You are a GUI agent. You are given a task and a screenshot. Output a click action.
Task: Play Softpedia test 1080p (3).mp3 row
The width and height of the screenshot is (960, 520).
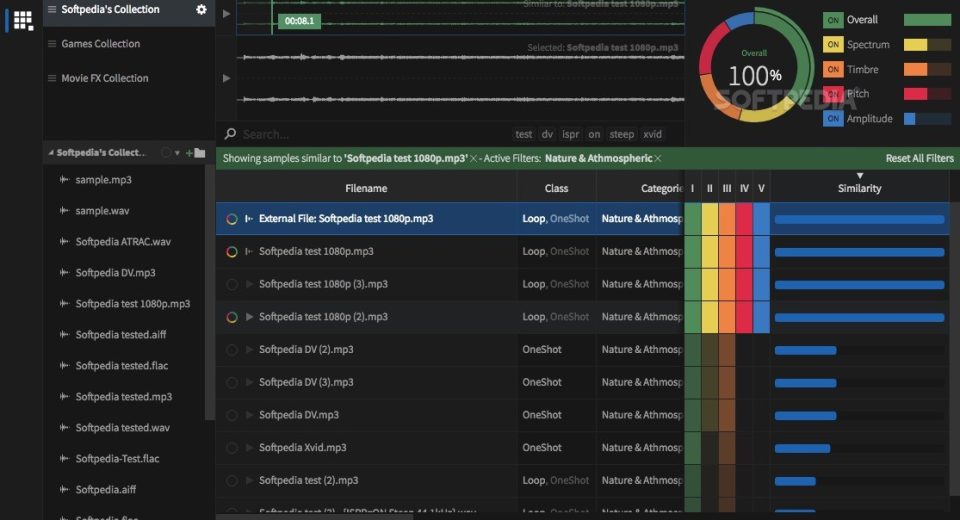tap(249, 284)
